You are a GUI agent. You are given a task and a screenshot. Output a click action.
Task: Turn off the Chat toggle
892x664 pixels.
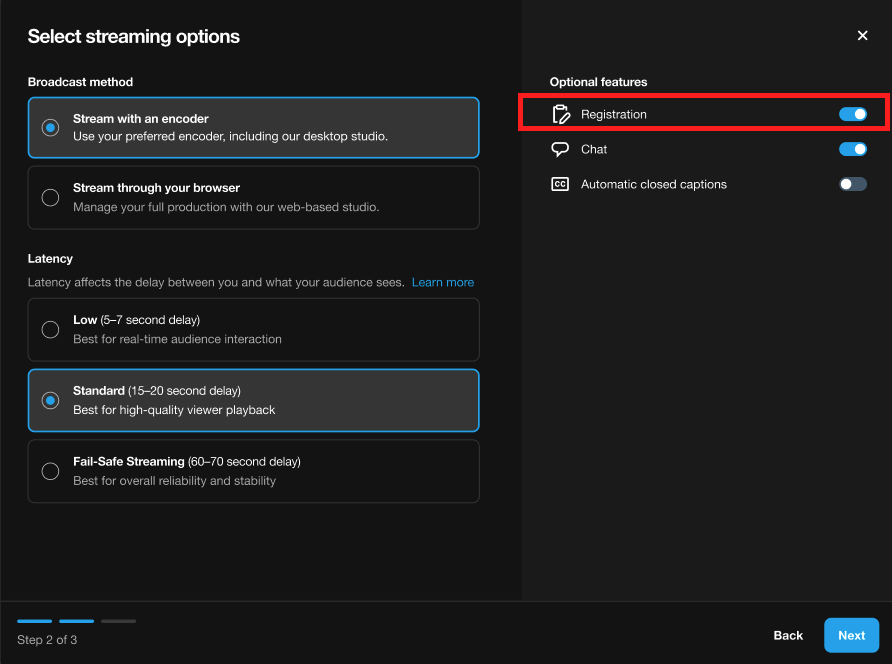point(852,150)
